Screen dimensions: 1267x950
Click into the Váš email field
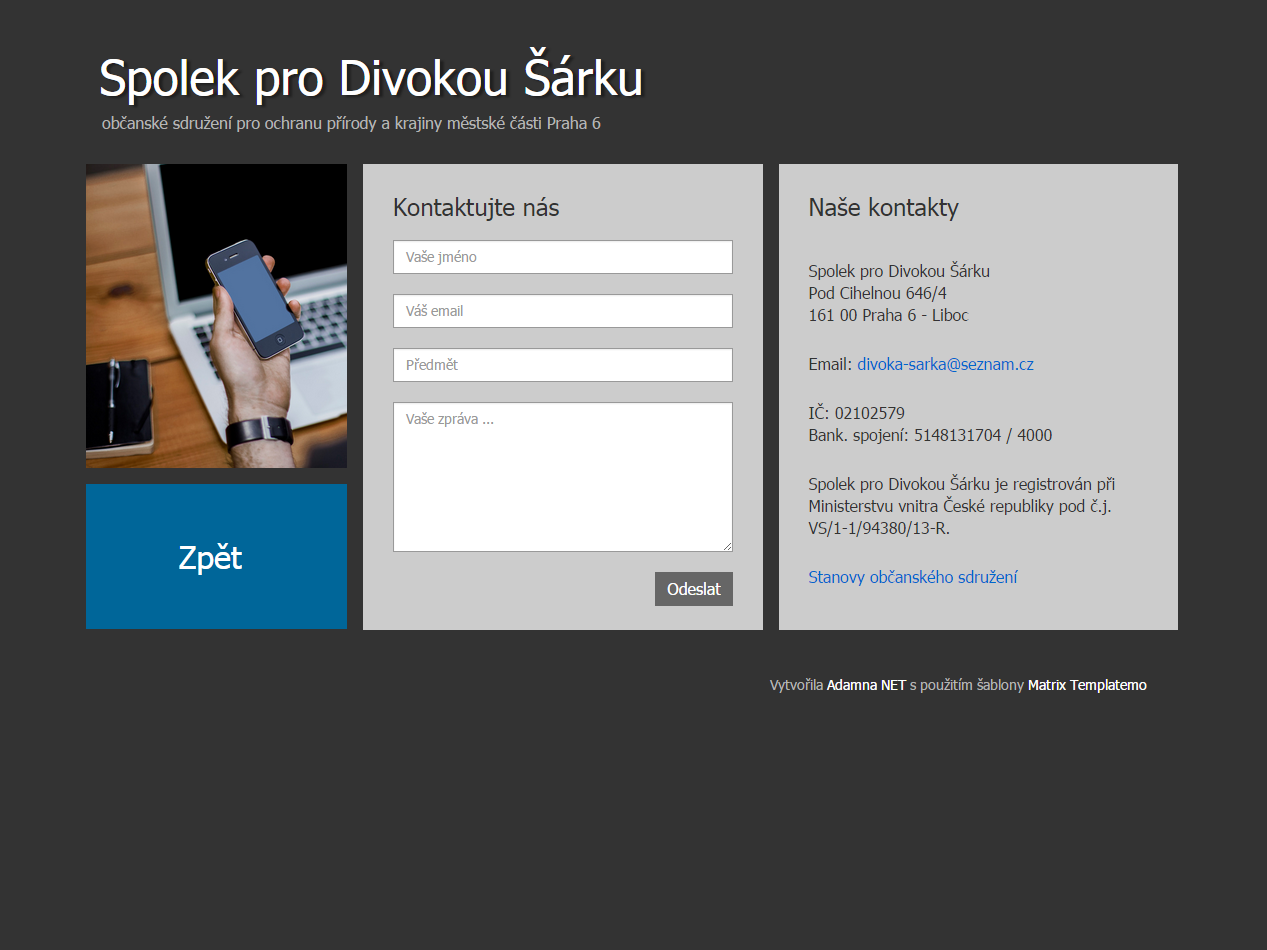(x=563, y=311)
